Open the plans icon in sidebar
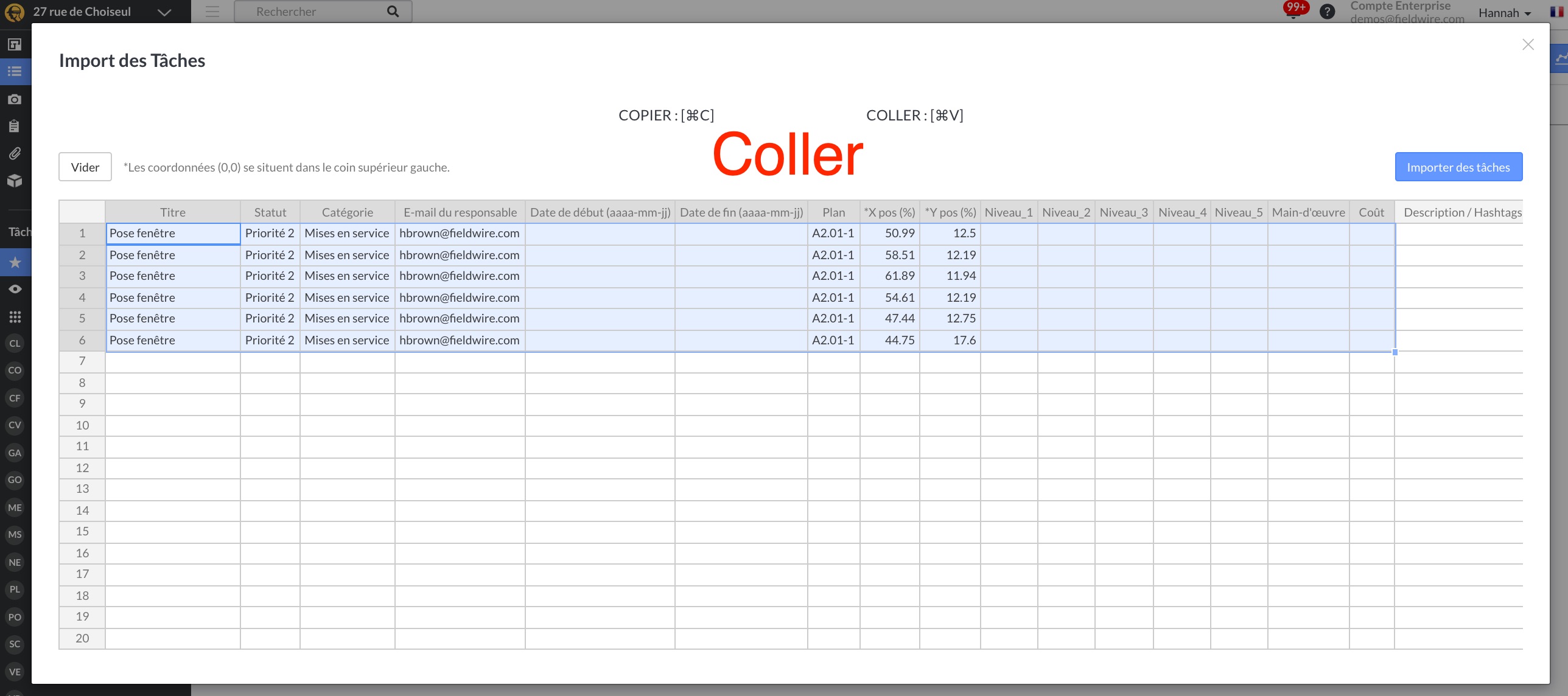Image resolution: width=1568 pixels, height=696 pixels. 15,44
